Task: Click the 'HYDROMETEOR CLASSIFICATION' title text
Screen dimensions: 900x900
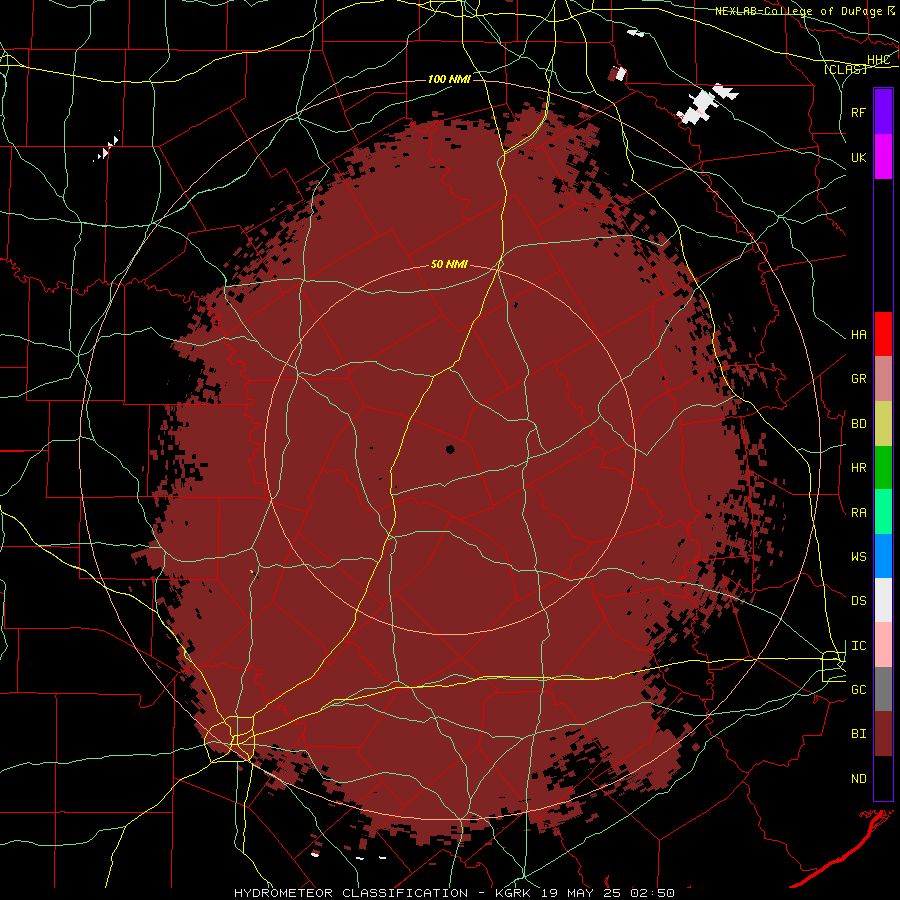Action: click(351, 893)
